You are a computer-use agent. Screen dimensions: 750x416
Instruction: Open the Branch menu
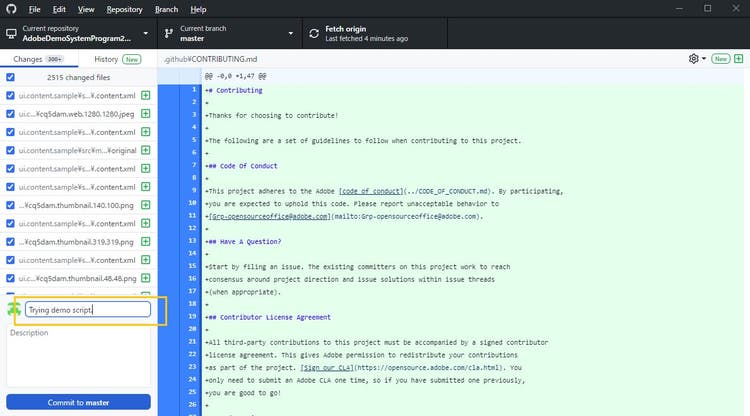coord(166,9)
